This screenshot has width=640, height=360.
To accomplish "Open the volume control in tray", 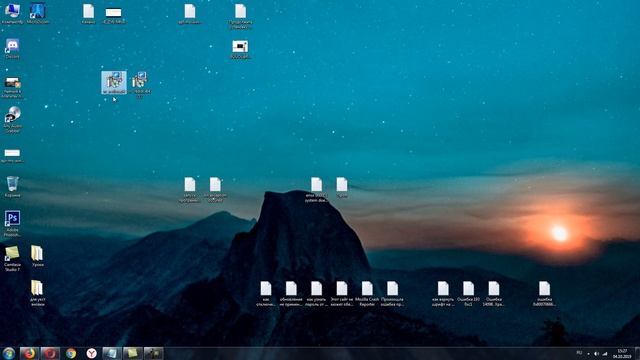I will tap(596, 353).
